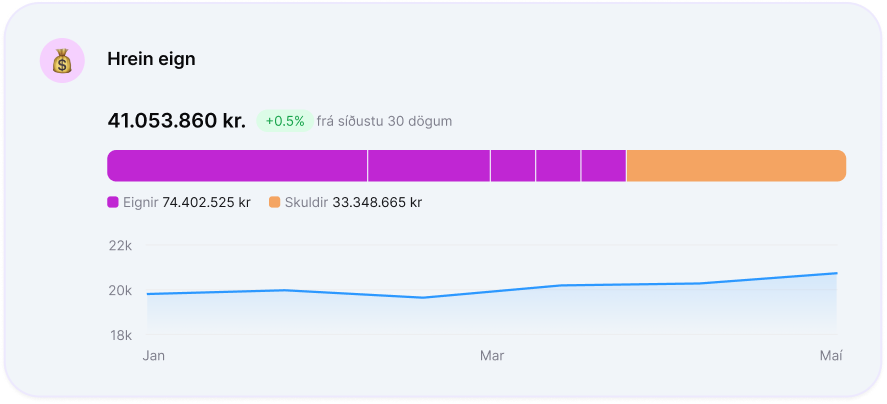Click the 41.053.860 kr. net worth amount
Image resolution: width=887 pixels, height=404 pixels.
tap(176, 121)
